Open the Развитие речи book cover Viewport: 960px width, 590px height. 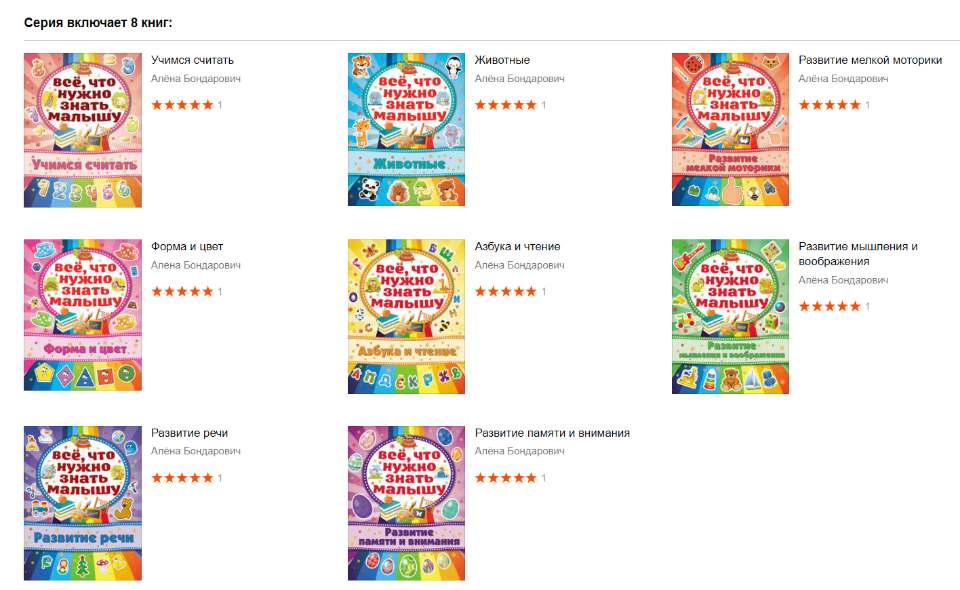83,503
